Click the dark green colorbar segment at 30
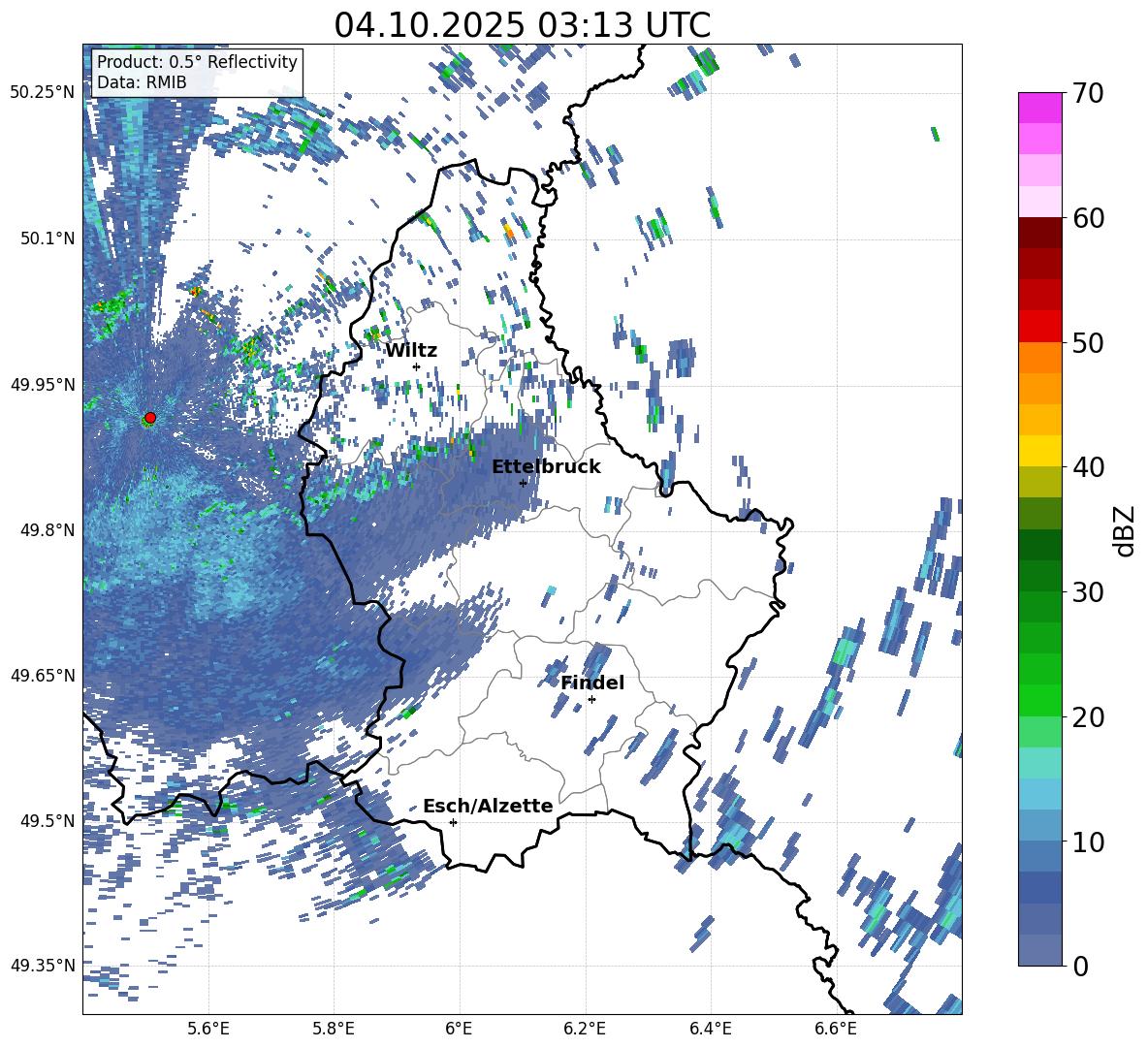 (1039, 576)
